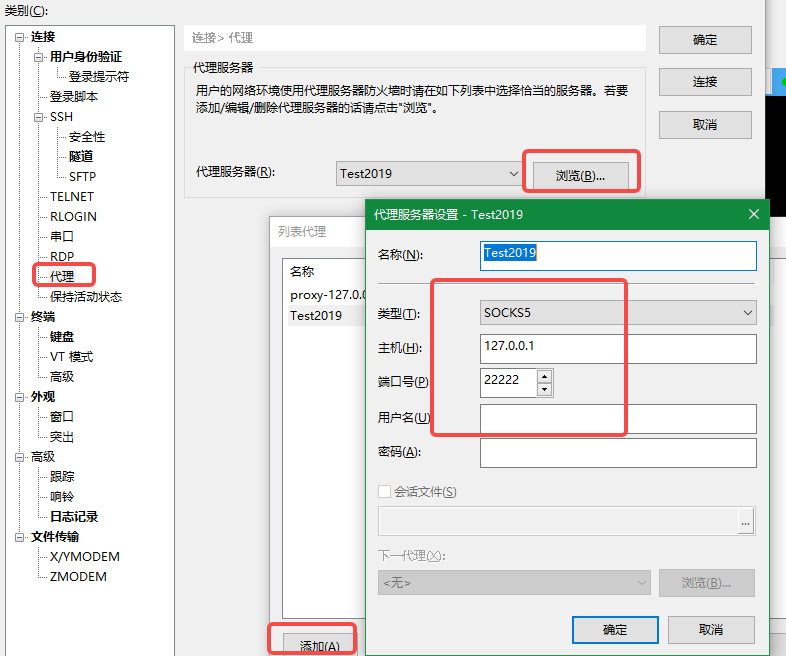Click the password input field
The height and width of the screenshot is (656, 786).
(x=617, y=452)
